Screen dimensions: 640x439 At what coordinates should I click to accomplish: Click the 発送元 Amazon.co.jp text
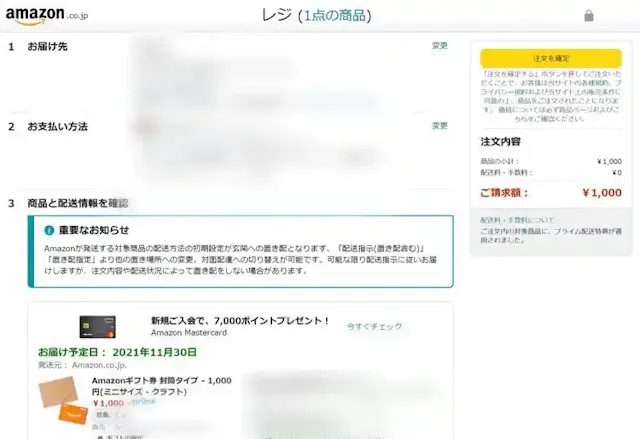[x=82, y=365]
